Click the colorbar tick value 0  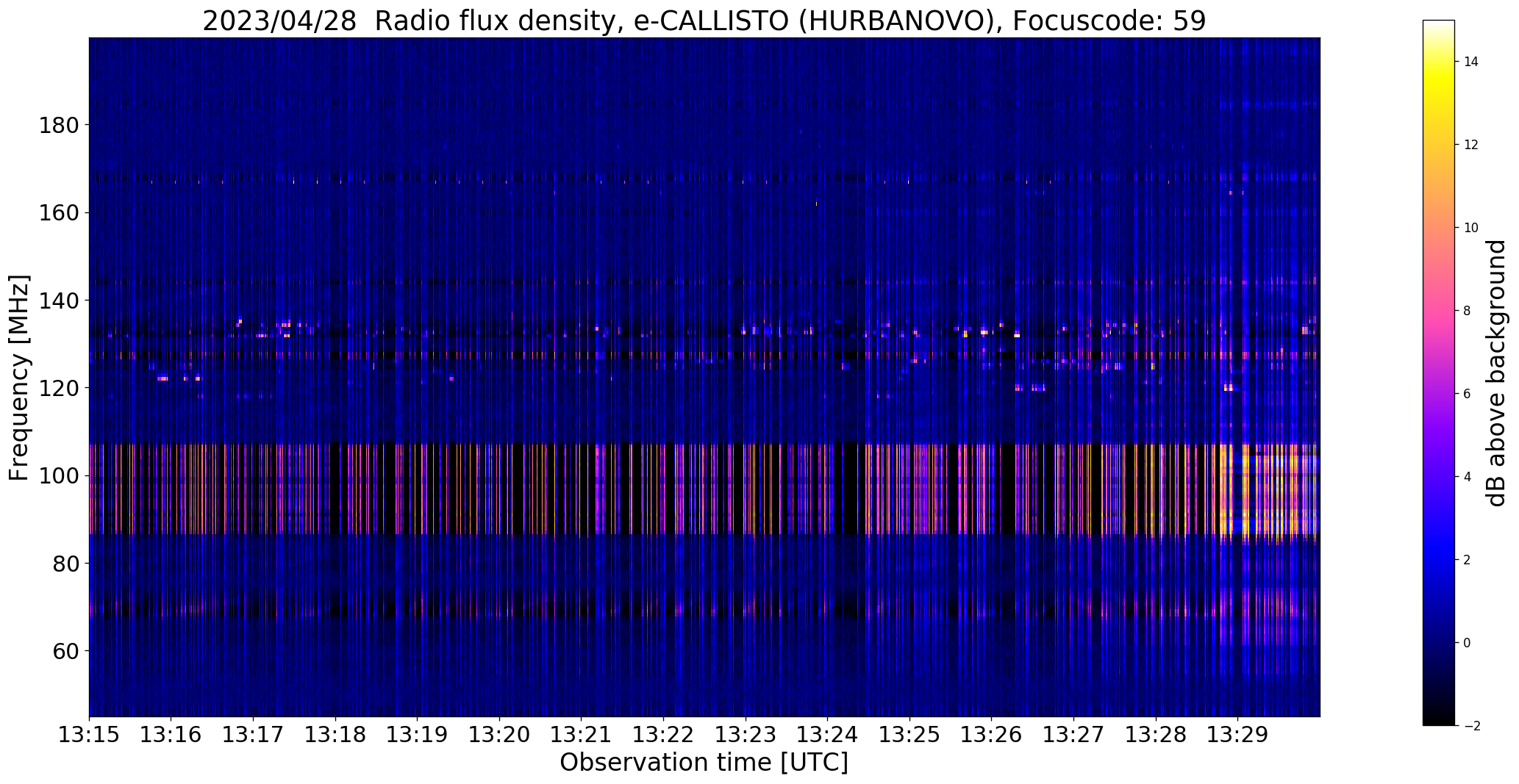pos(1468,644)
